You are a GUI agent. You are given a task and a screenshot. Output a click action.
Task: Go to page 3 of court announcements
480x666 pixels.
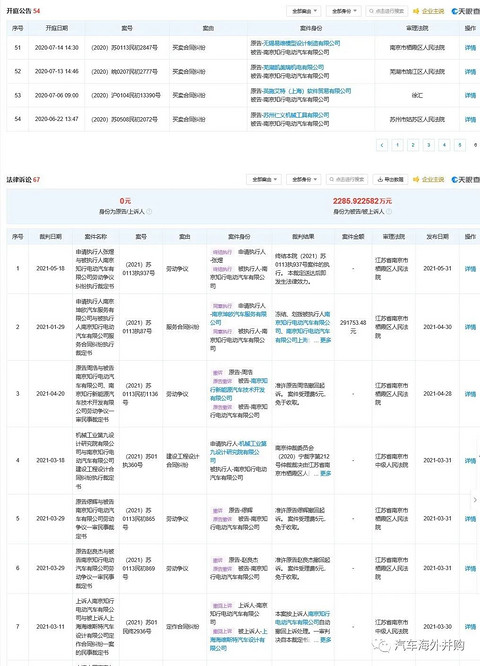point(429,145)
